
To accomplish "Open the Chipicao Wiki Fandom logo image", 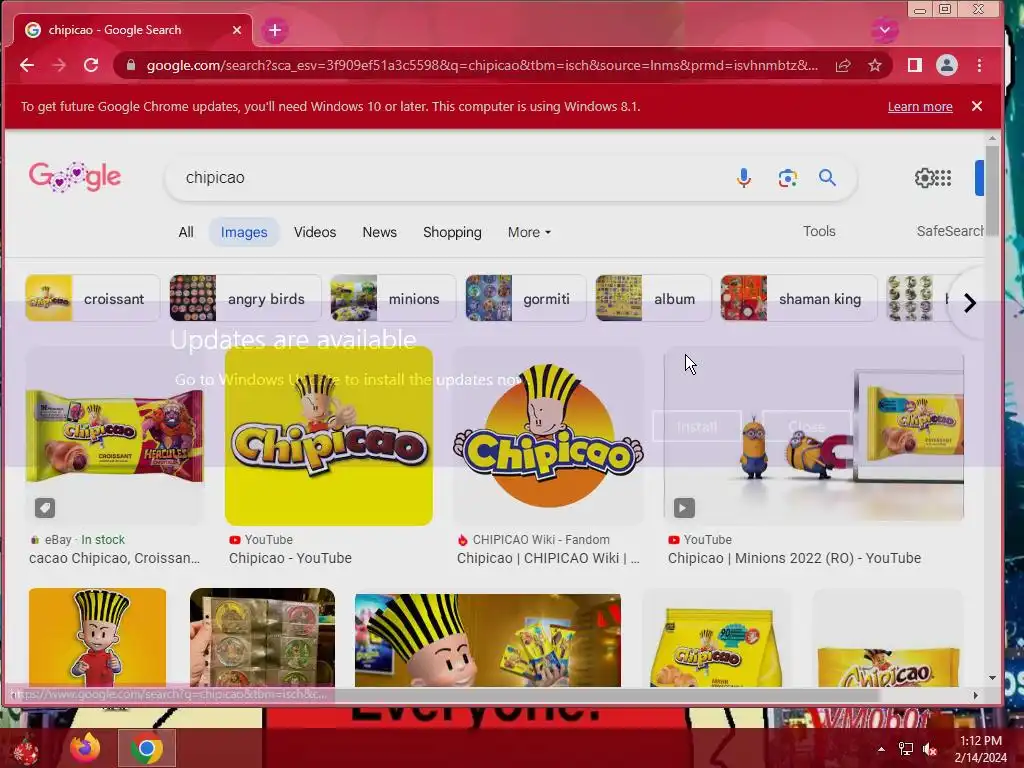I will [548, 436].
